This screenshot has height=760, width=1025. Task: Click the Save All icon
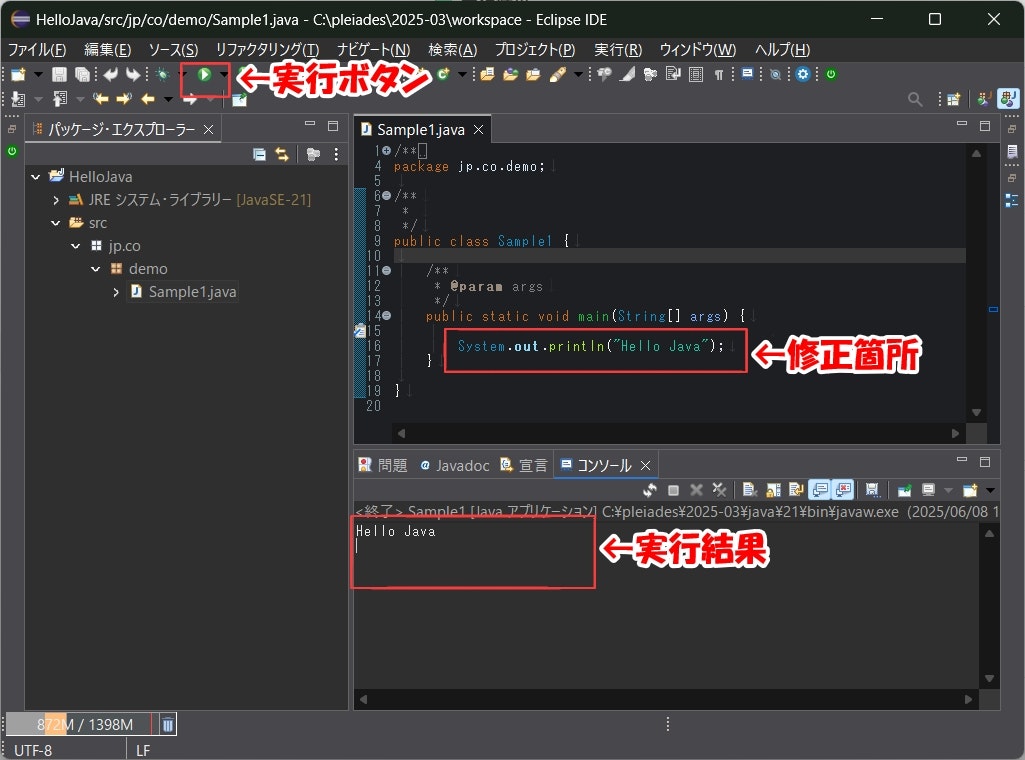[x=82, y=74]
